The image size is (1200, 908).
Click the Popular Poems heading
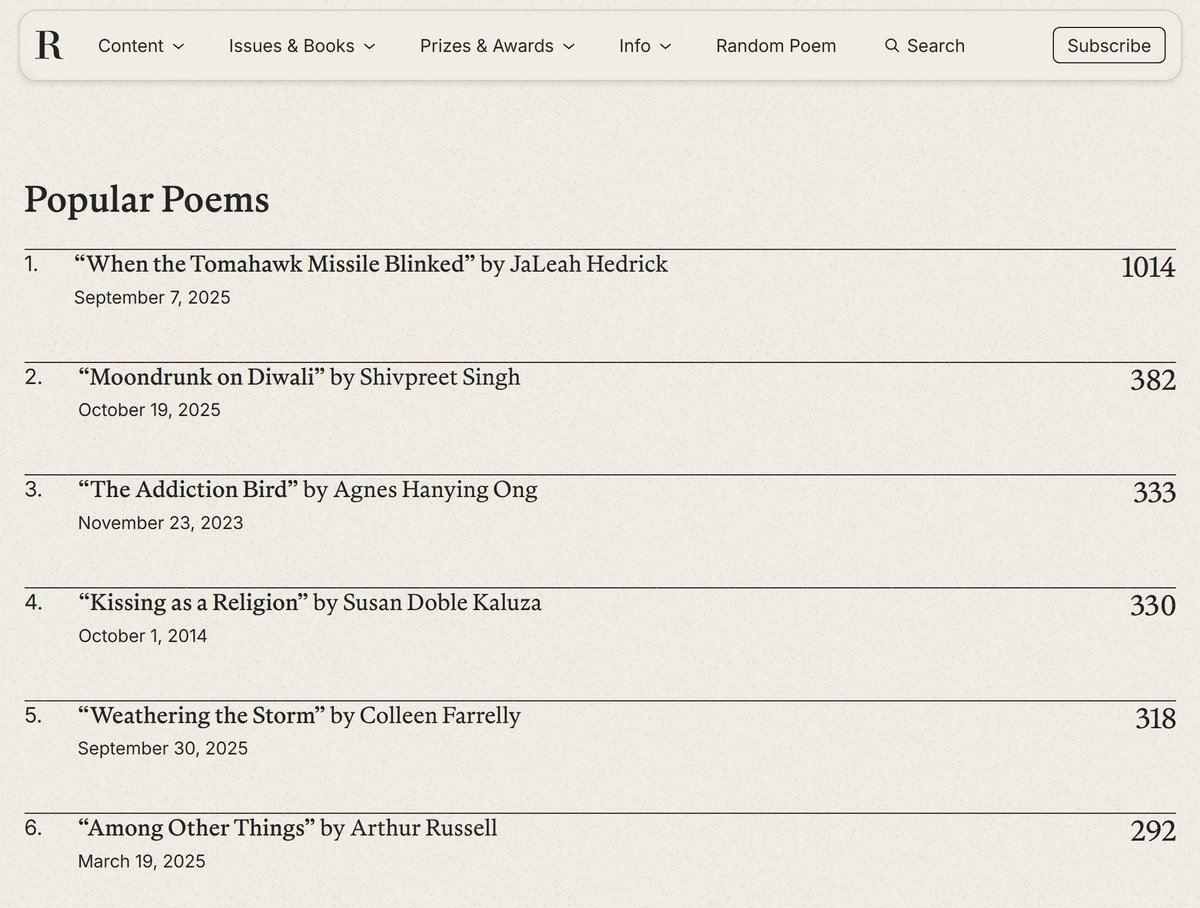[147, 200]
